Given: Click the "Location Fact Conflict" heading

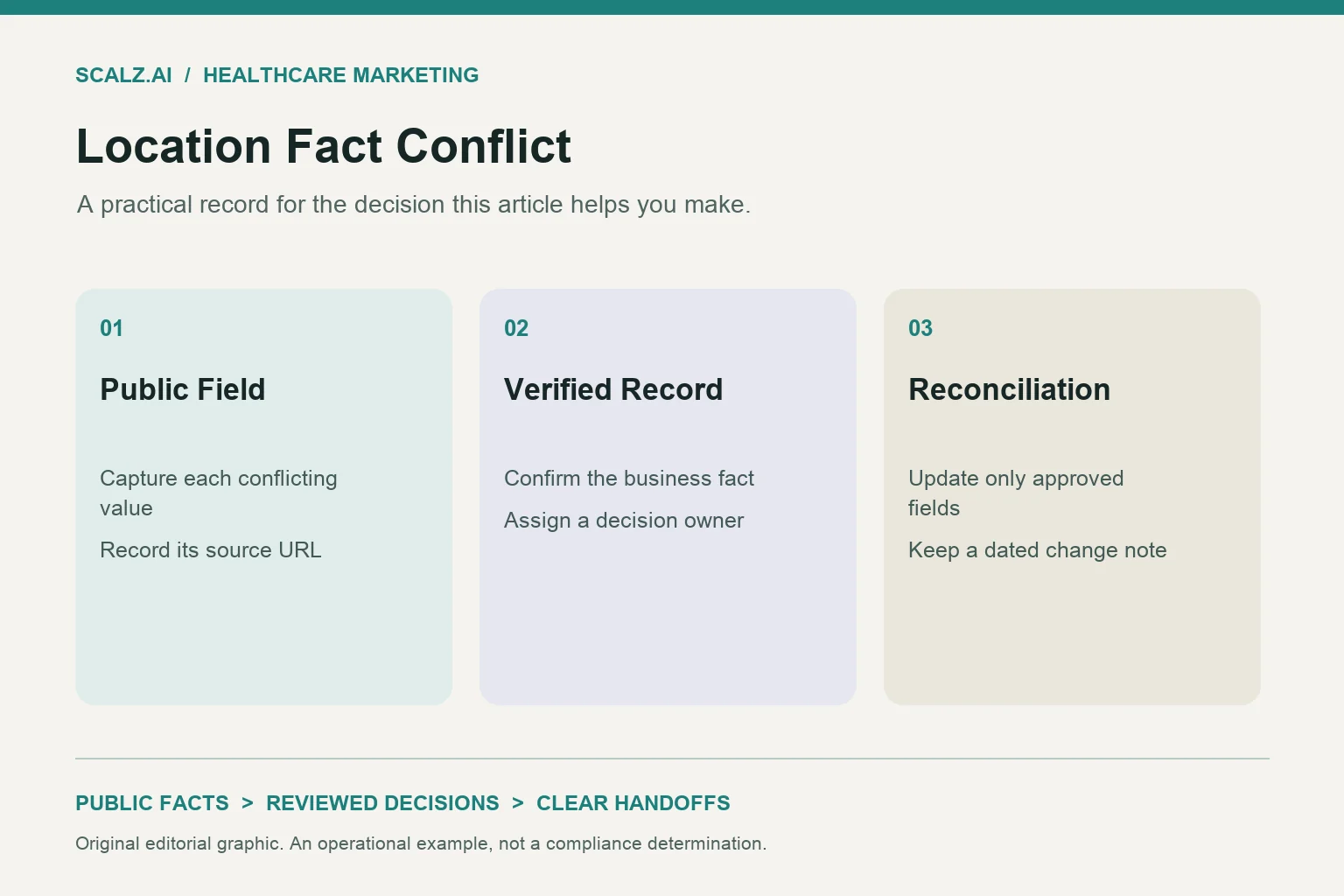Looking at the screenshot, I should 324,146.
